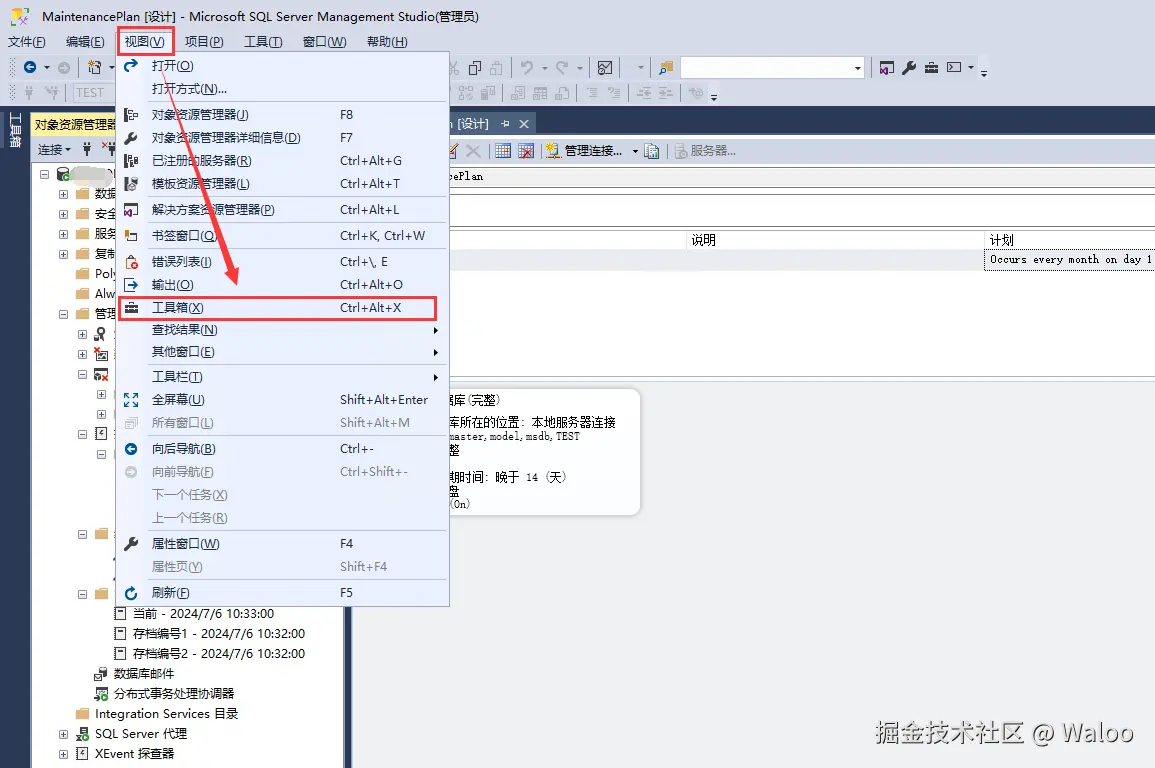Toggle the pin on the MaintenancePlan design tab
Image resolution: width=1155 pixels, height=768 pixels.
[505, 124]
